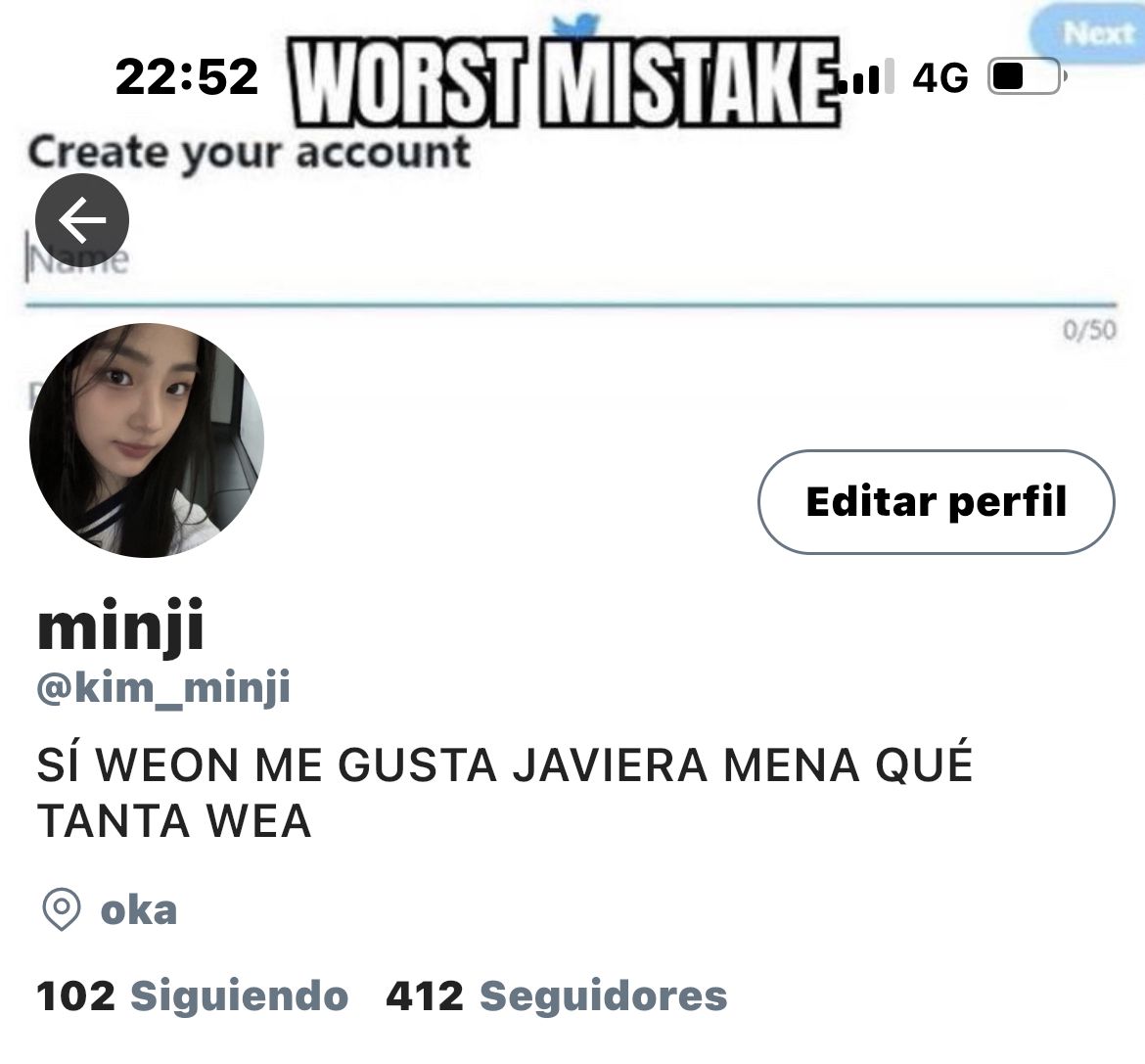The image size is (1145, 1064).
Task: Open the minji profile picture
Action: tap(146, 439)
